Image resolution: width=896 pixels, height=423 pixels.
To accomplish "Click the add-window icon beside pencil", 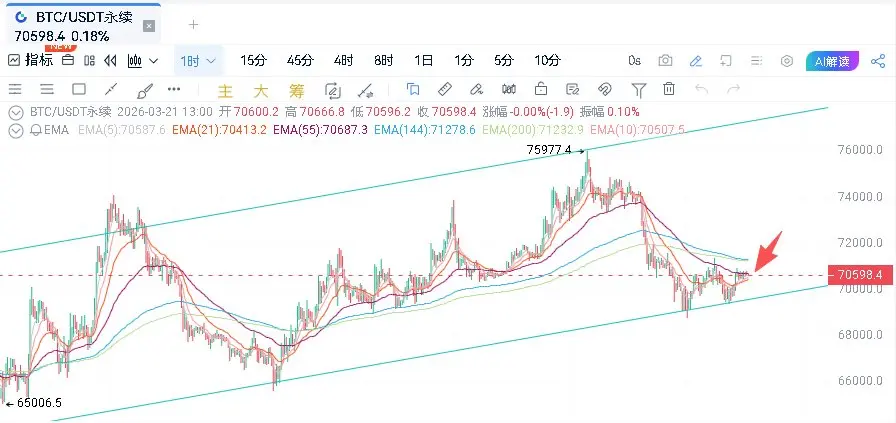I will click(x=726, y=61).
